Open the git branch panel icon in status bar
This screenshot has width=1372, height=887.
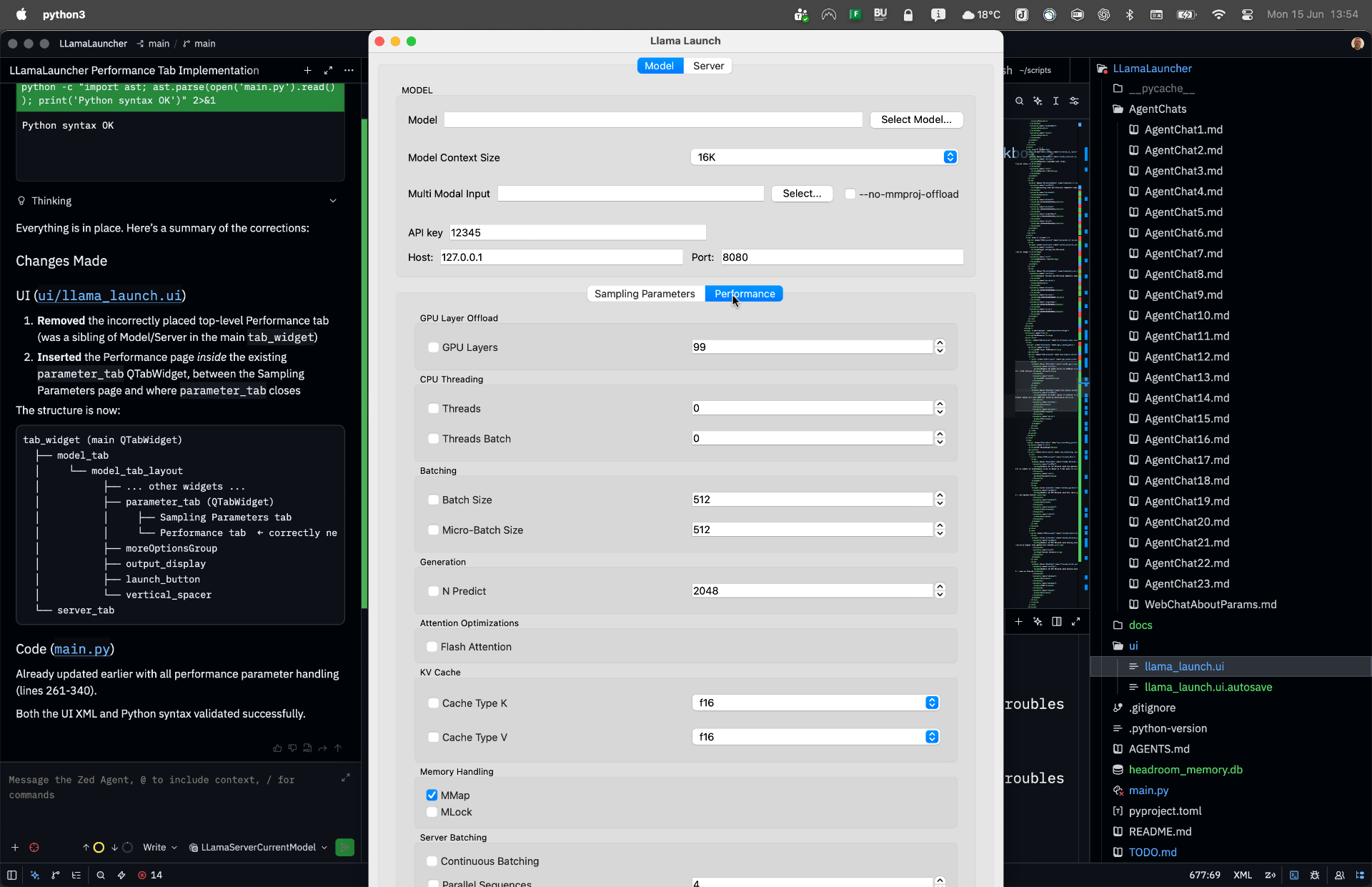click(x=56, y=875)
